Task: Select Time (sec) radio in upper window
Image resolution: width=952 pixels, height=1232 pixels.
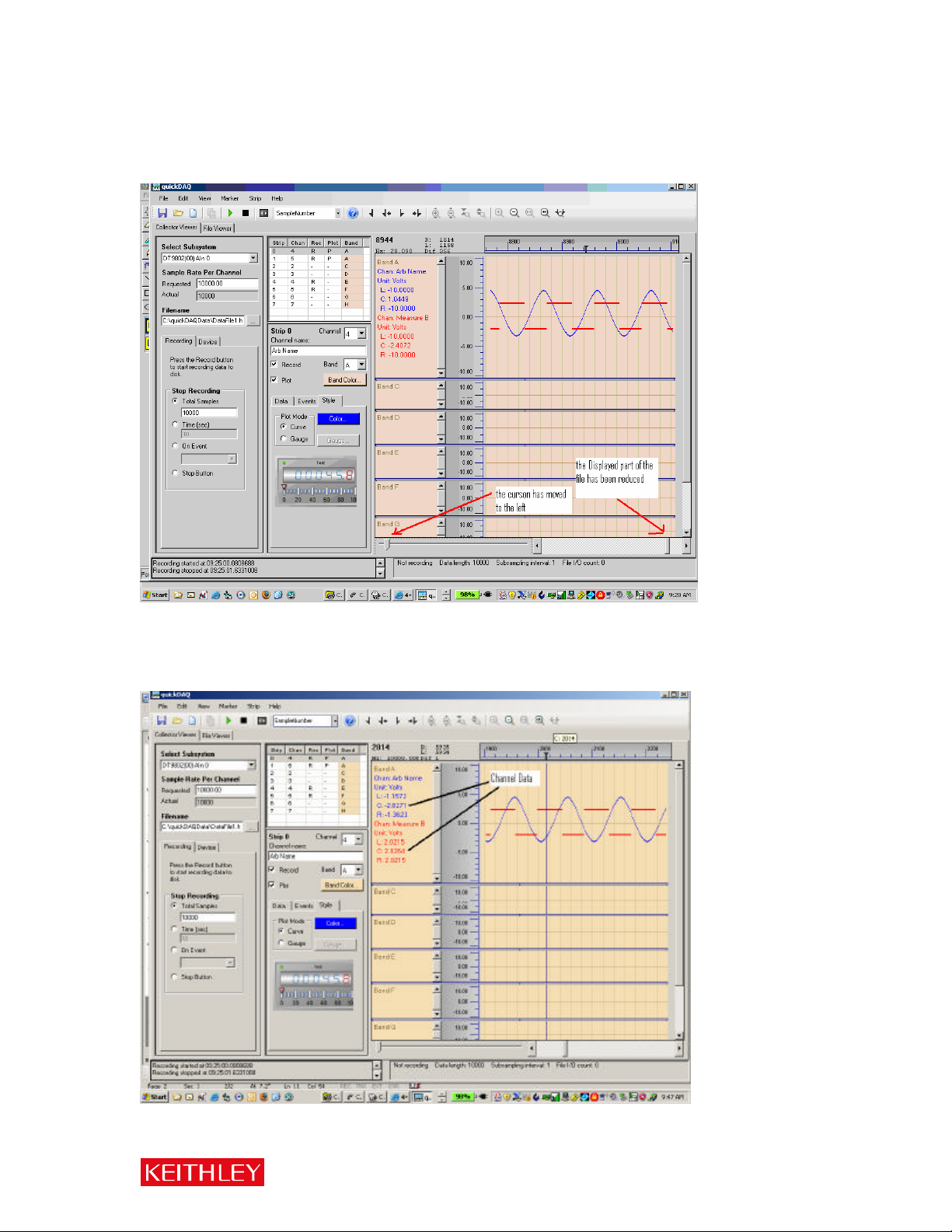Action: (x=175, y=424)
